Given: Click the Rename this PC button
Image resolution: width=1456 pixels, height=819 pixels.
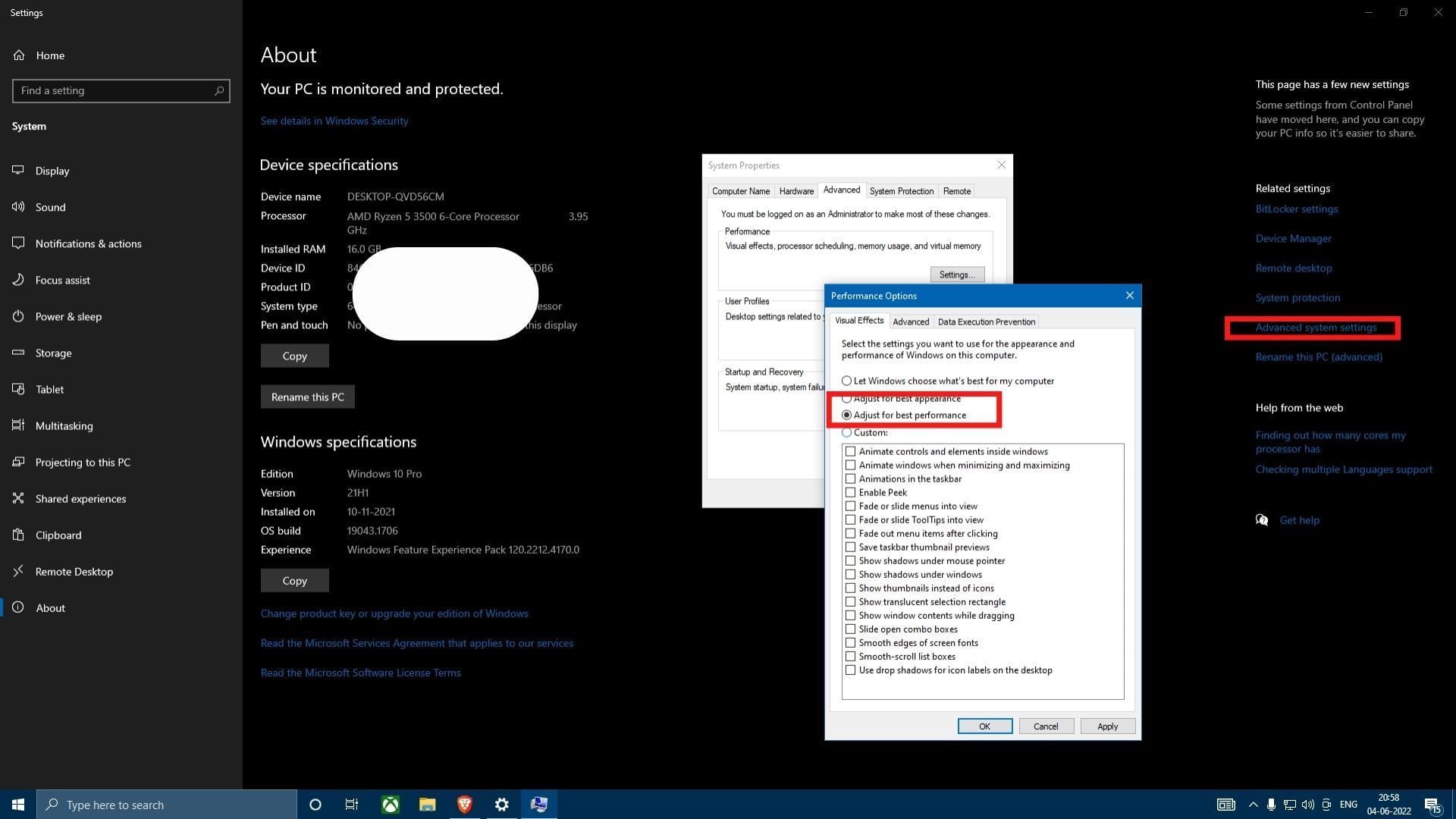Looking at the screenshot, I should [x=307, y=397].
